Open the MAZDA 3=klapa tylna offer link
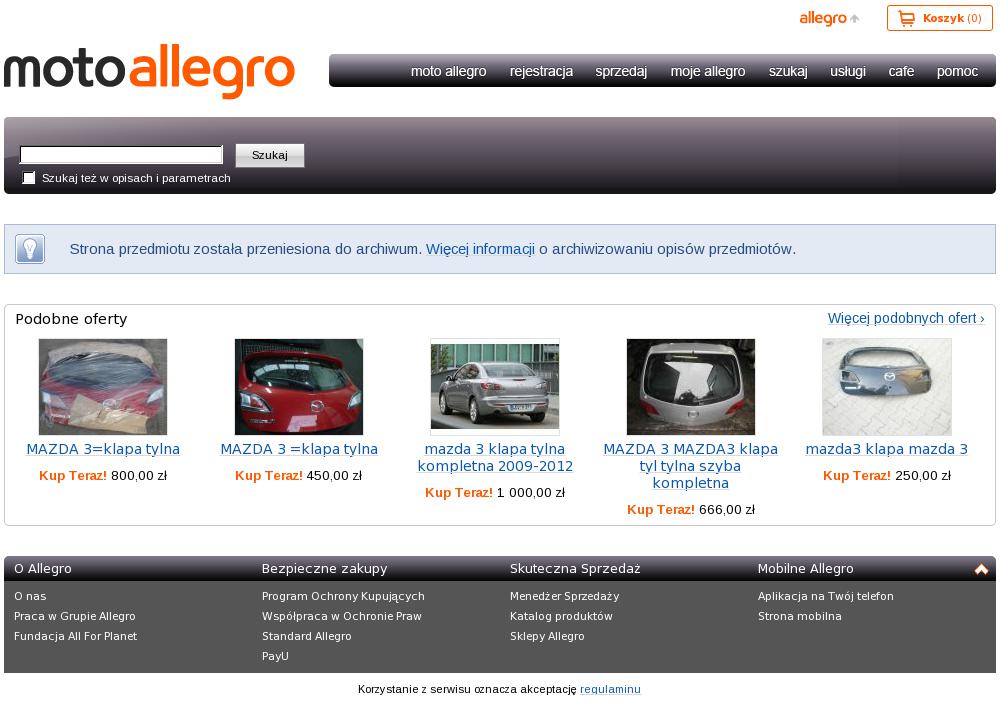Viewport: 1000px width, 709px height. (103, 449)
